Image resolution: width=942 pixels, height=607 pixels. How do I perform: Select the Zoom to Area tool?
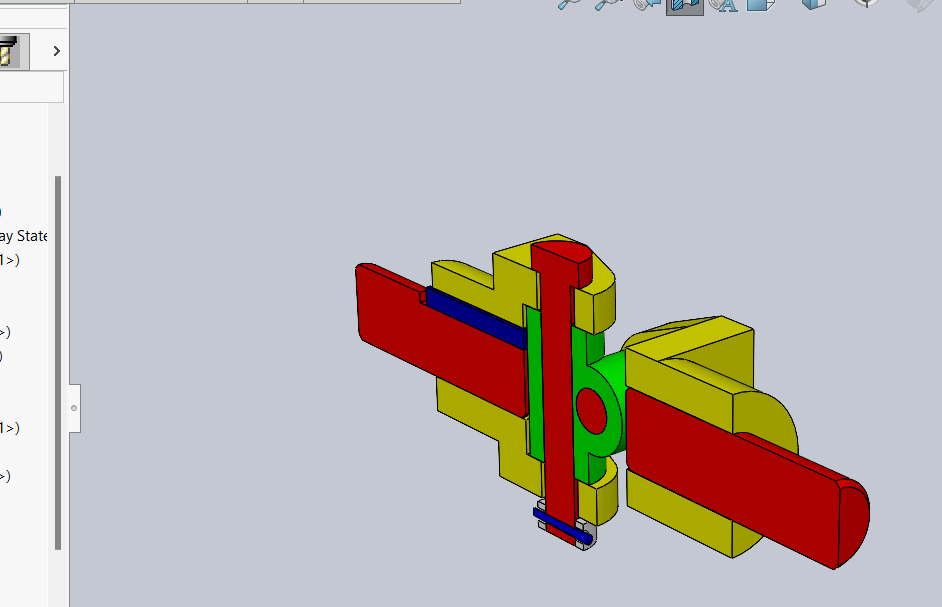[x=606, y=4]
